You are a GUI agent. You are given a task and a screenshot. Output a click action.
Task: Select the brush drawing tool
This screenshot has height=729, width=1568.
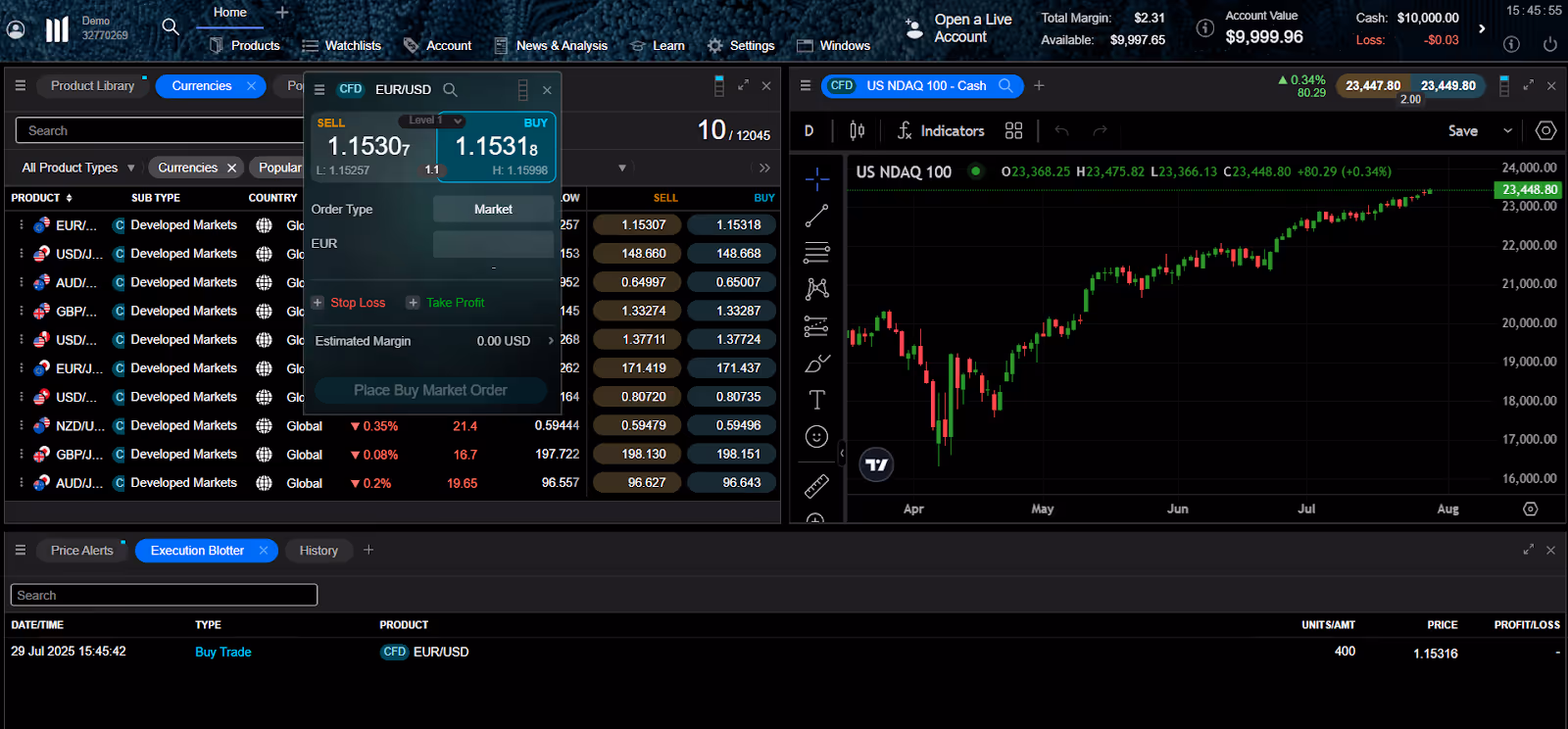click(x=816, y=364)
